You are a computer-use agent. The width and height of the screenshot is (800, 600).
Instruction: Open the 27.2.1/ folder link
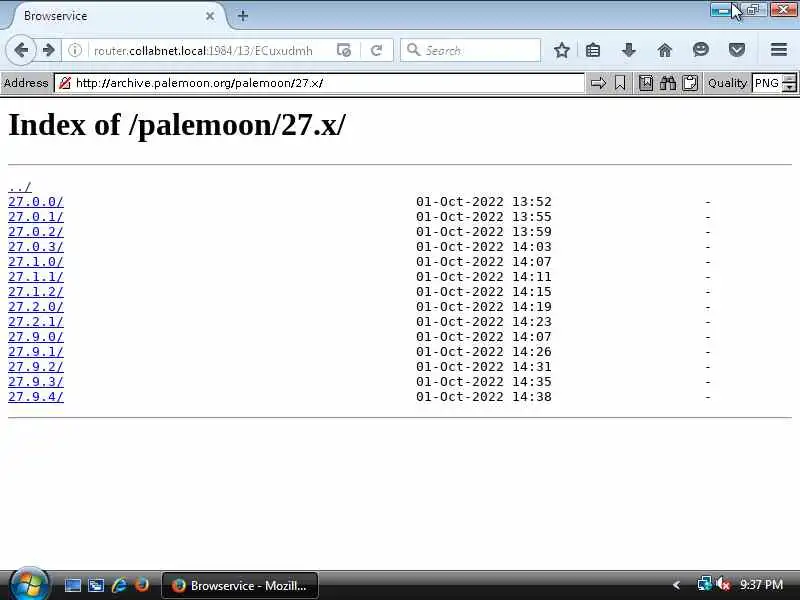coord(36,322)
